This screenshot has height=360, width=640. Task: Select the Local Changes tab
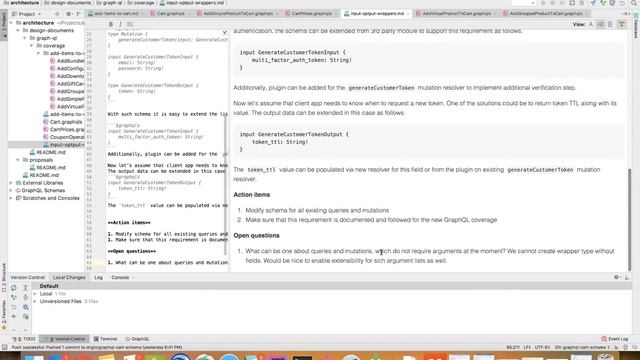pyautogui.click(x=69, y=278)
